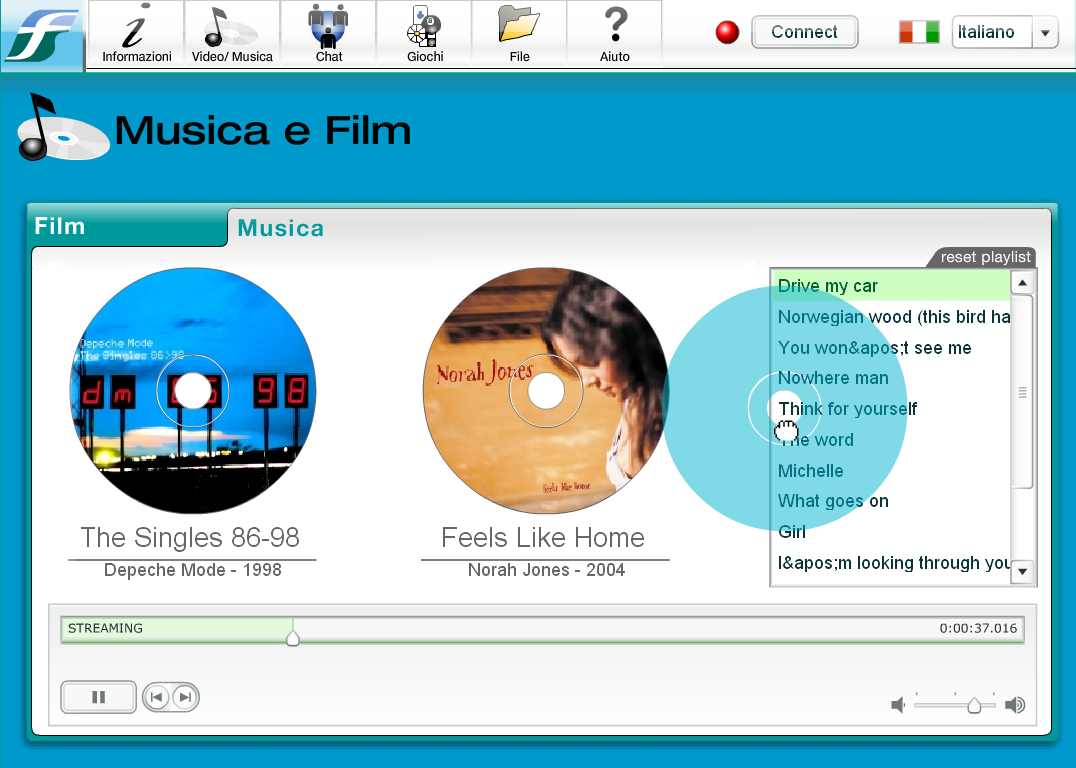Click the volume slider knob
1076x768 pixels.
click(x=974, y=705)
